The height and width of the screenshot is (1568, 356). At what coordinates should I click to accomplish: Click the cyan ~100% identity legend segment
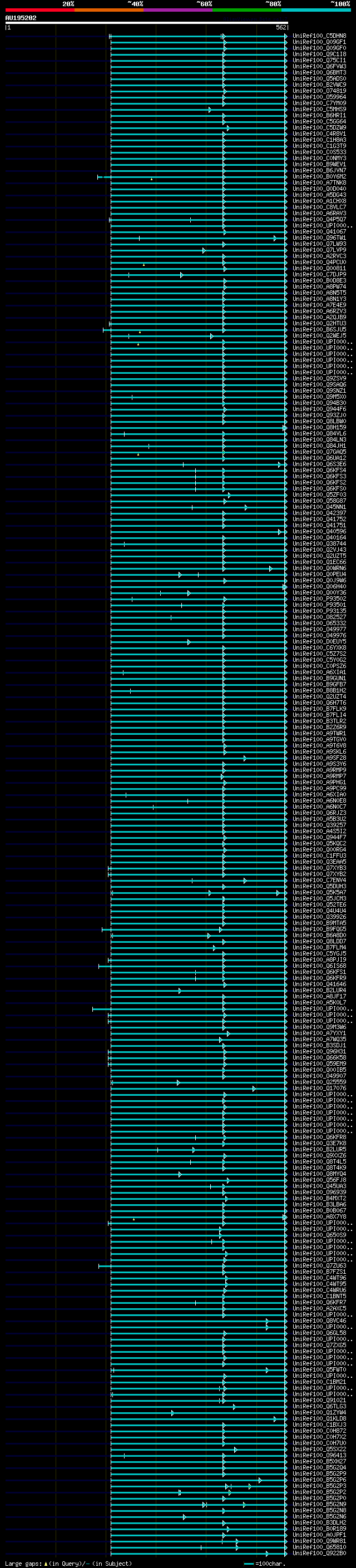(x=316, y=10)
